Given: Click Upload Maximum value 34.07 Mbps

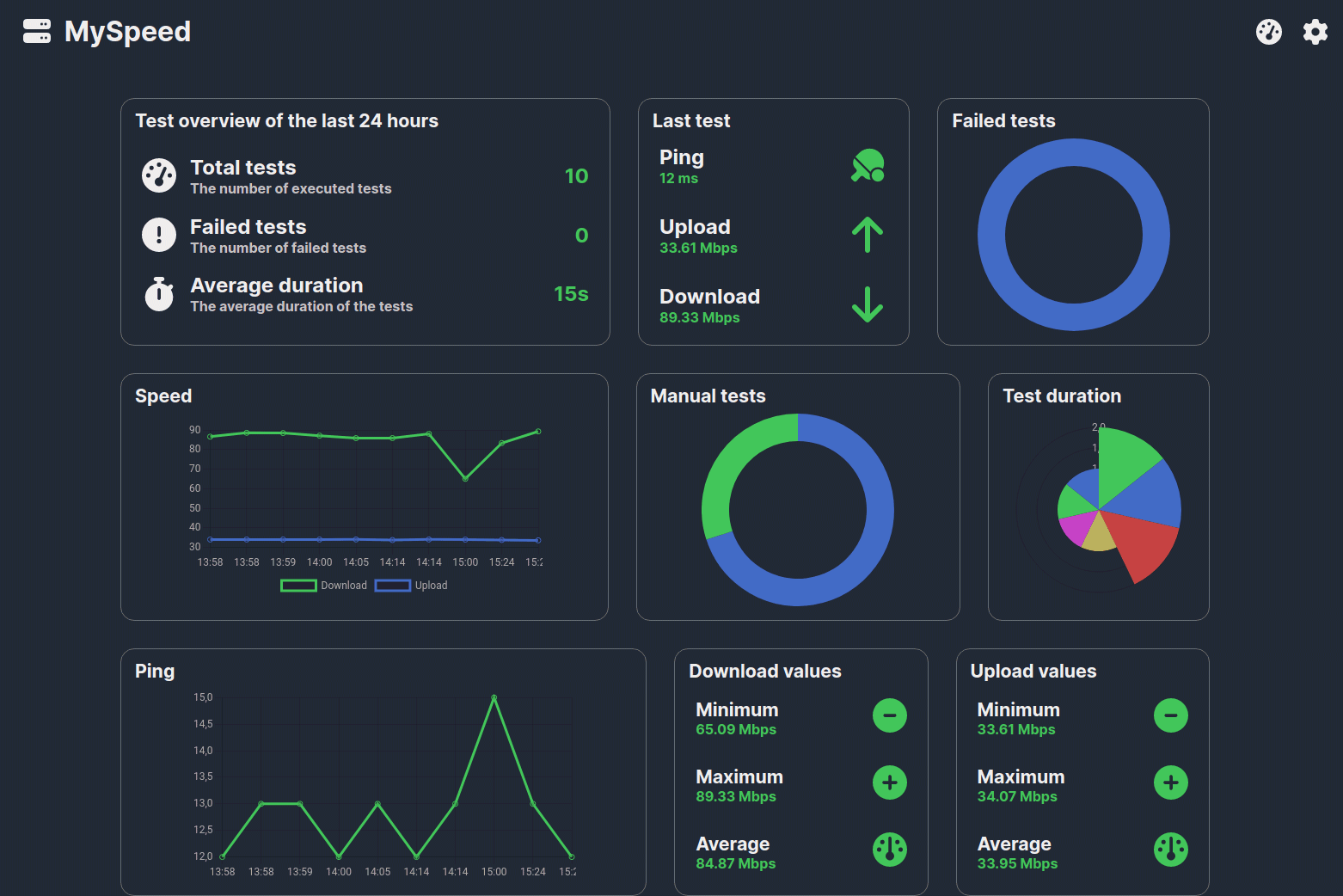Looking at the screenshot, I should click(1017, 797).
